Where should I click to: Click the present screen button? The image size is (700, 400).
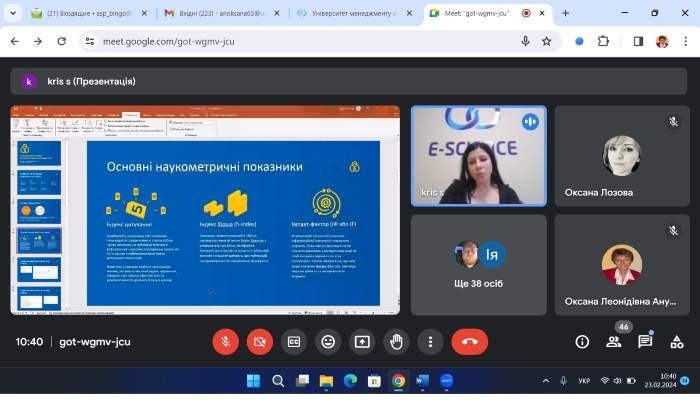(361, 341)
